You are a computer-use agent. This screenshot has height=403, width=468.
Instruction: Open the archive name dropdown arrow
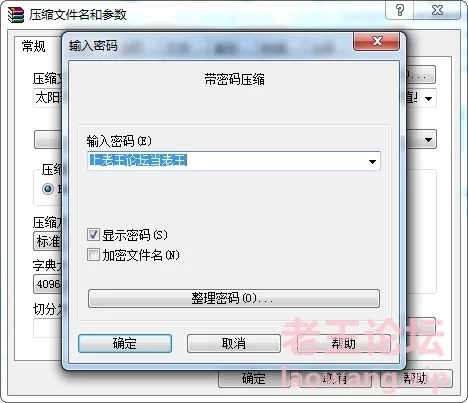[x=428, y=98]
